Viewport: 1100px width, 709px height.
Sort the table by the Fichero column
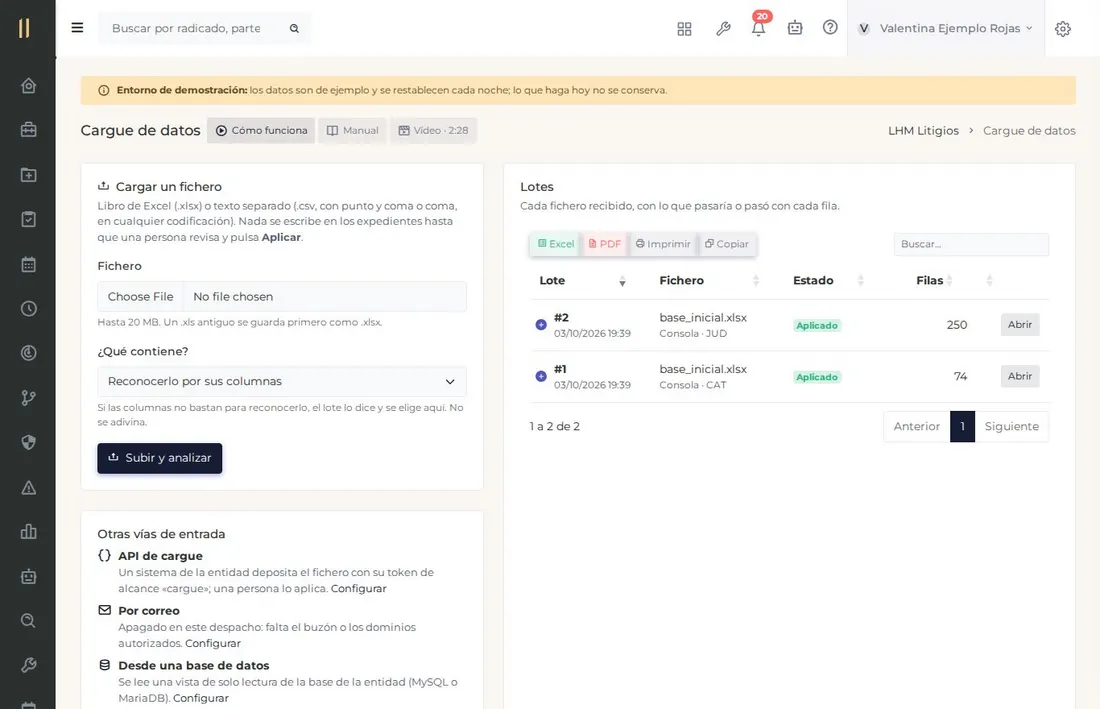click(709, 281)
